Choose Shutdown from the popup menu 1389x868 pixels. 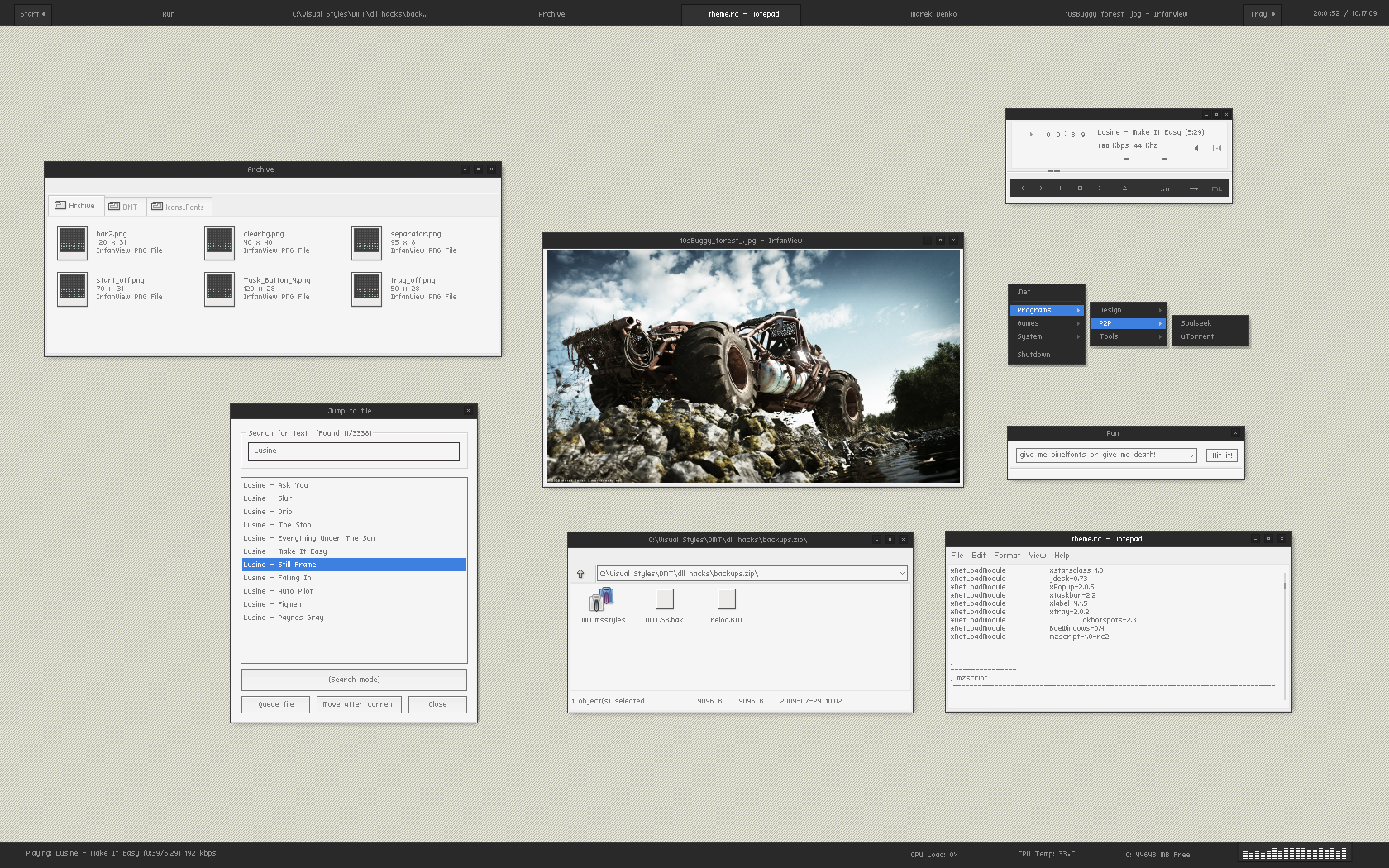pyautogui.click(x=1047, y=355)
